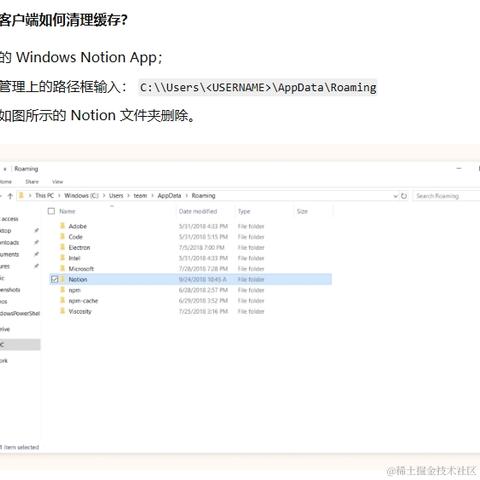Sort by the Name column header
This screenshot has height=480, width=480.
(67, 211)
